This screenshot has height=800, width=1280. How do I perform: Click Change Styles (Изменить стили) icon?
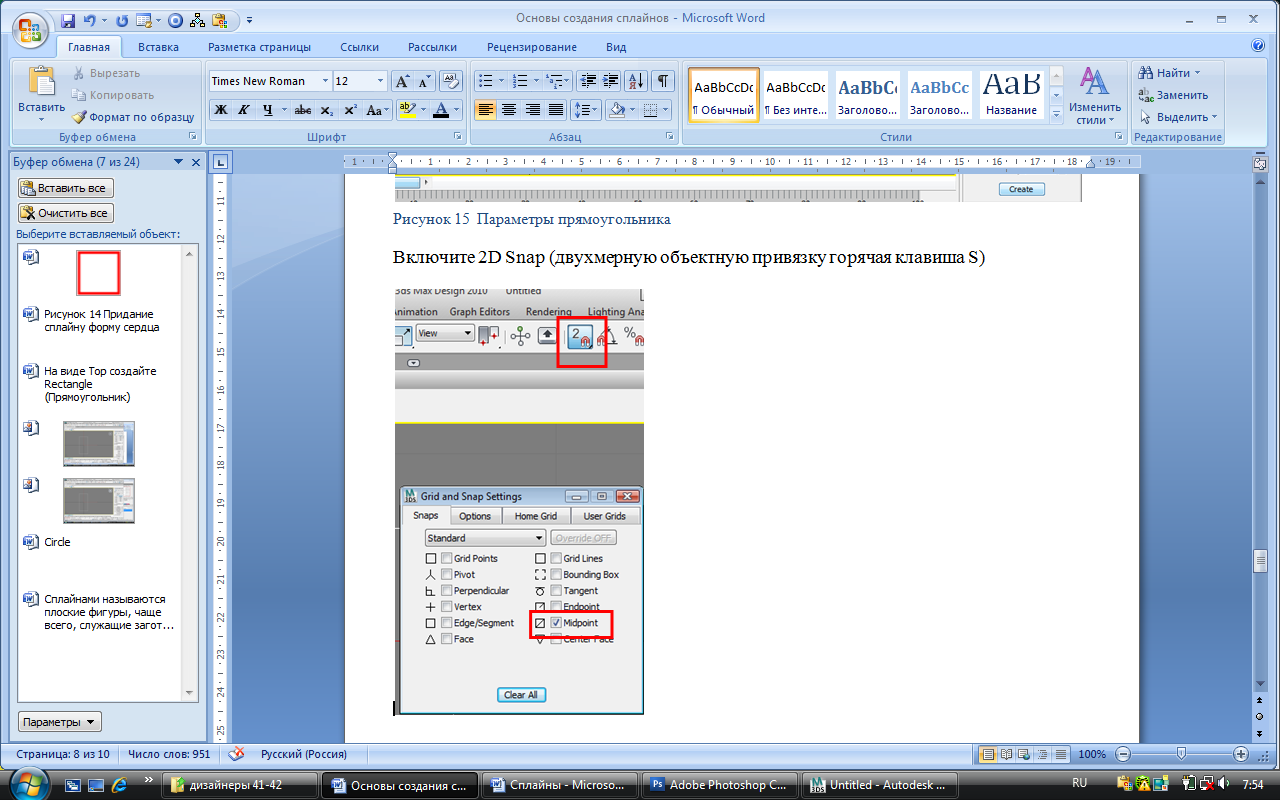coord(1095,83)
